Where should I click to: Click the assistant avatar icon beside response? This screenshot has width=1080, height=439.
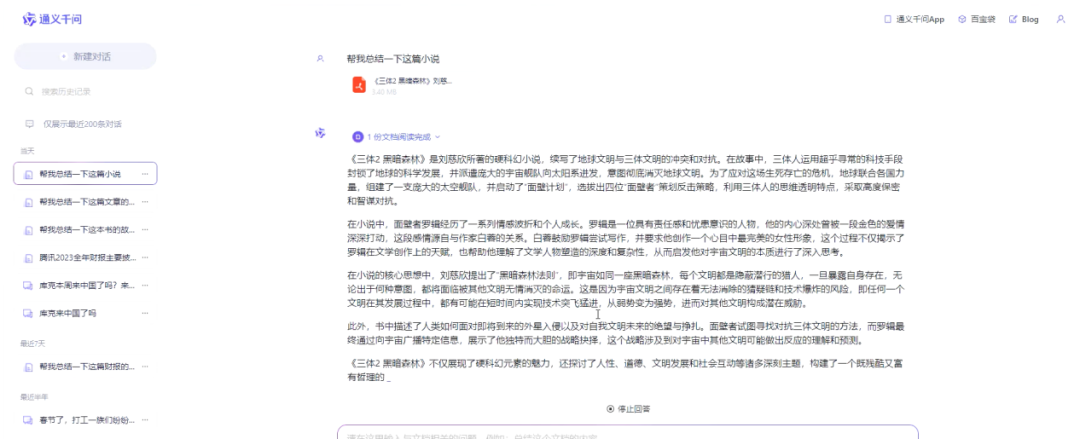(320, 133)
